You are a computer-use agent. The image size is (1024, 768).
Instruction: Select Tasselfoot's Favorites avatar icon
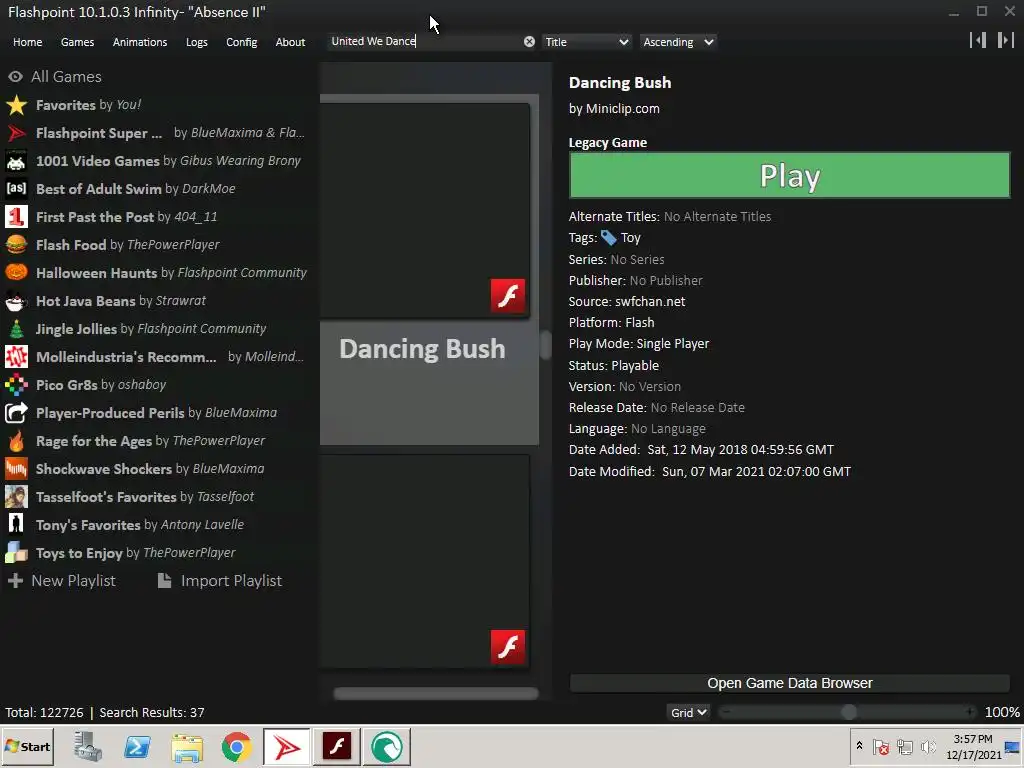pyautogui.click(x=16, y=497)
